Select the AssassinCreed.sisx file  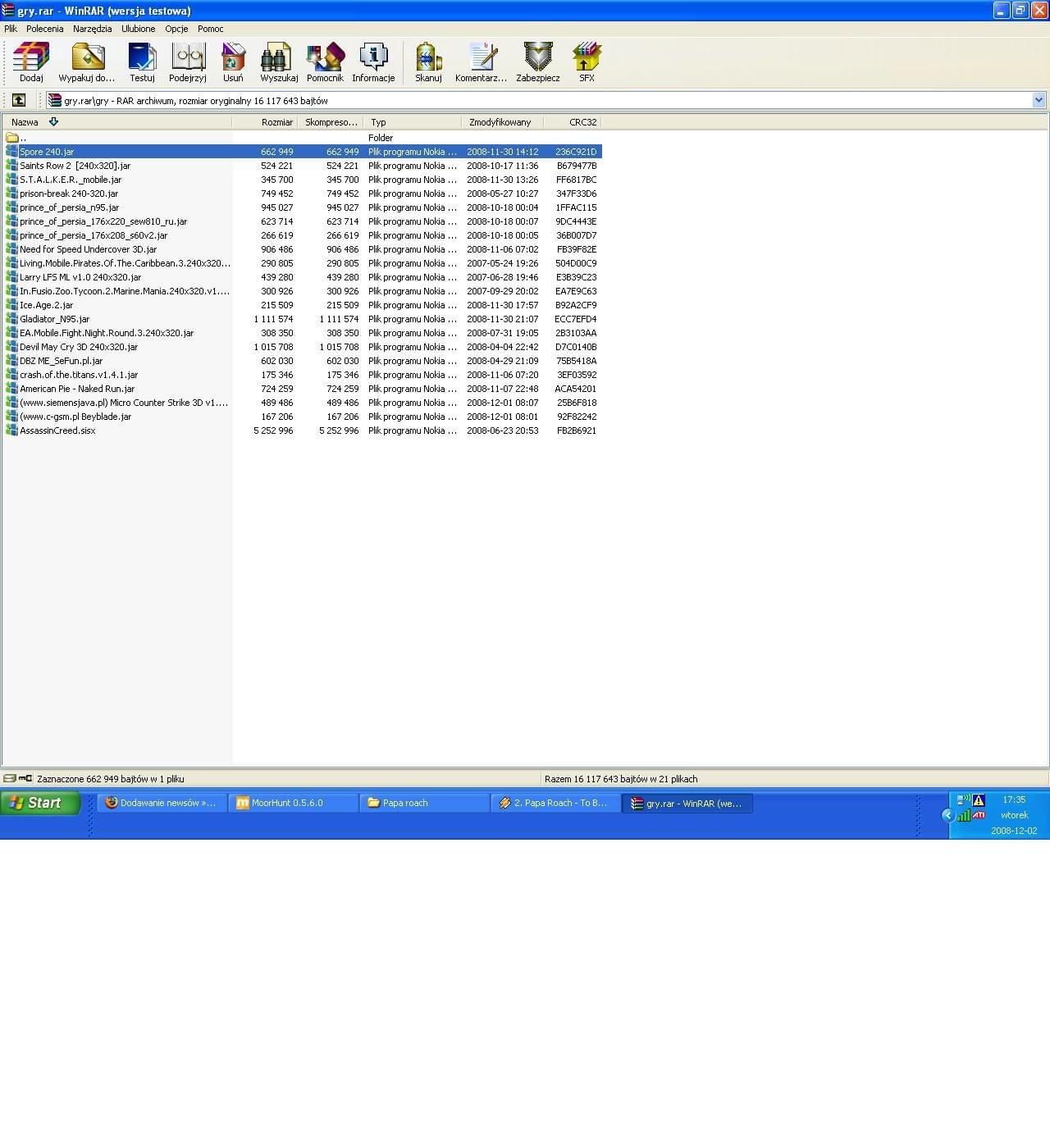(x=57, y=430)
